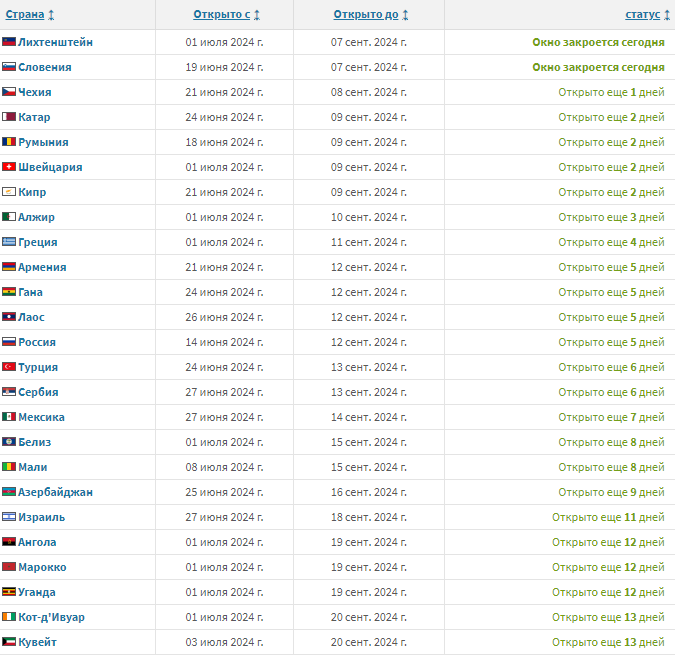The height and width of the screenshot is (667, 675).
Task: Click the Turkey flag icon
Action: pos(9,367)
